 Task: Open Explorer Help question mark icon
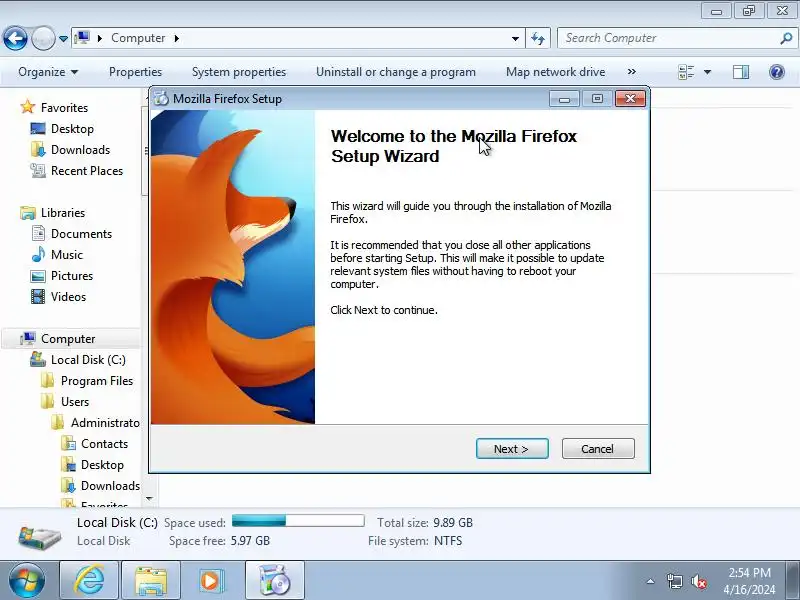pyautogui.click(x=777, y=72)
